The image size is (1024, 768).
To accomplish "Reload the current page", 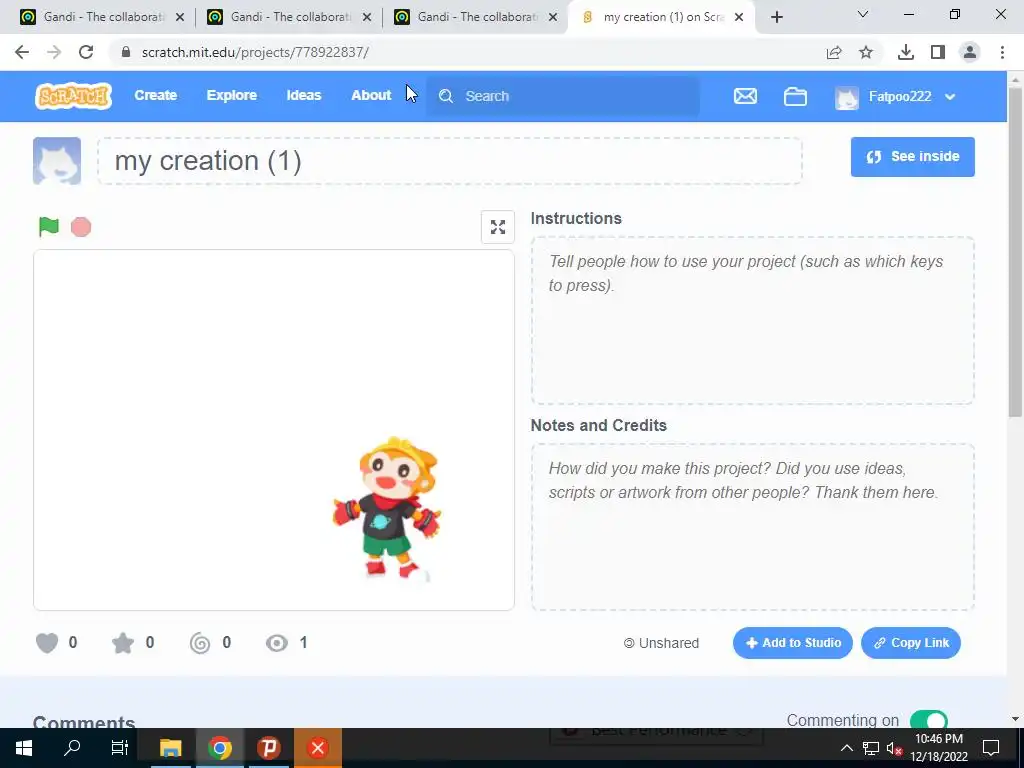I will coord(86,52).
